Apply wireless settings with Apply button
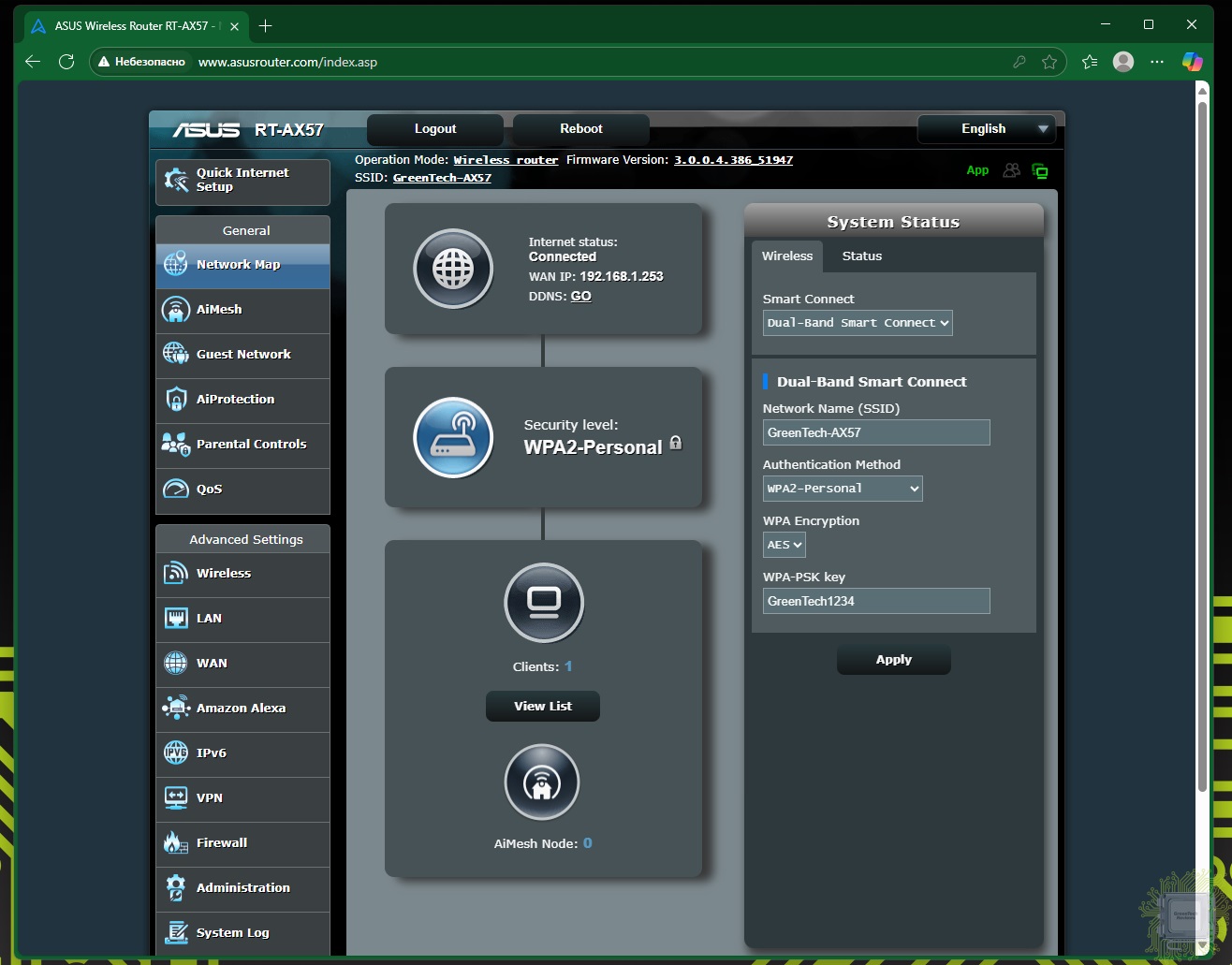The width and height of the screenshot is (1232, 965). tap(894, 660)
